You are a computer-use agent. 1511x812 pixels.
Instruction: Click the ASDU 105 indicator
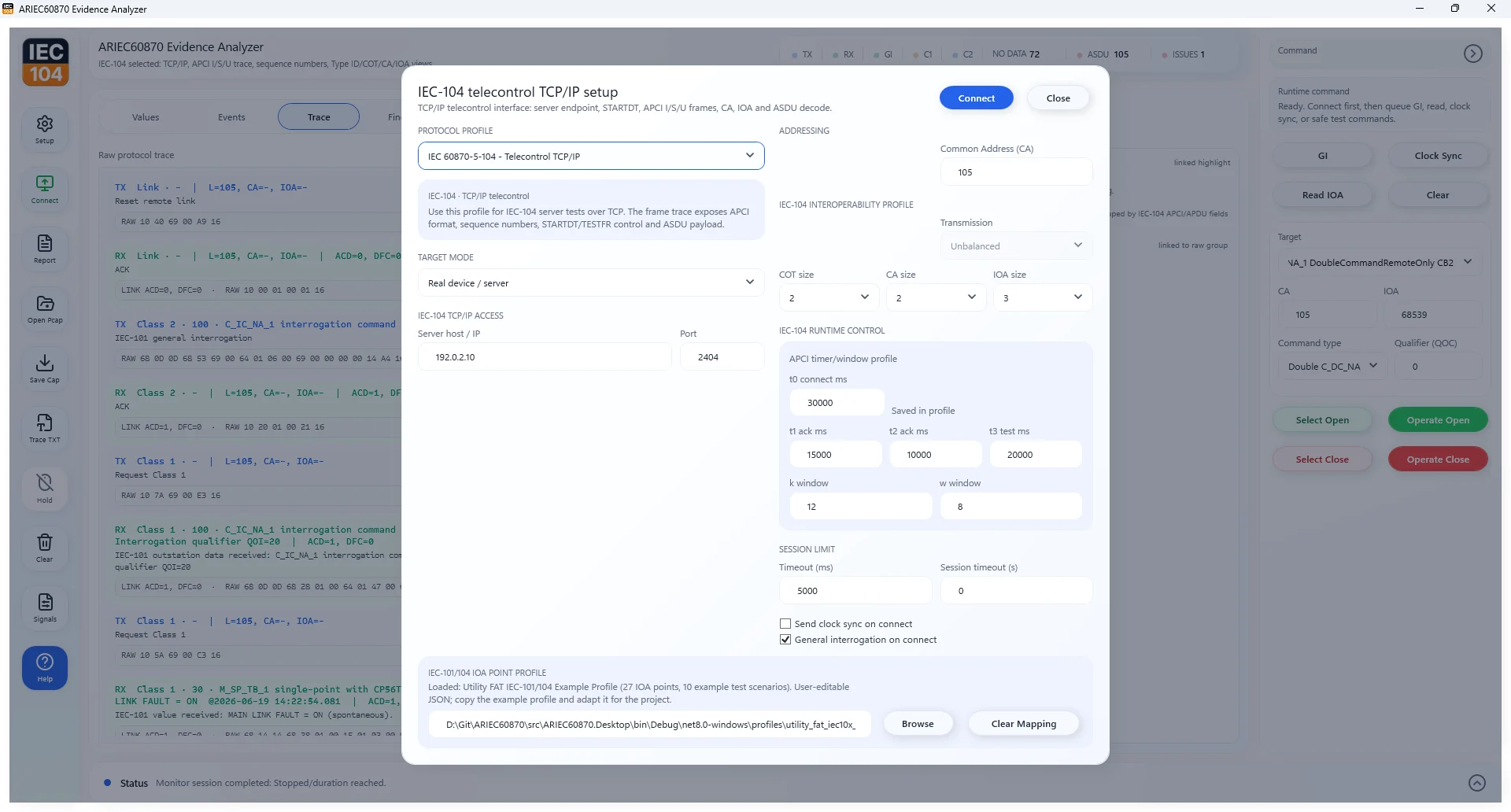(1103, 54)
